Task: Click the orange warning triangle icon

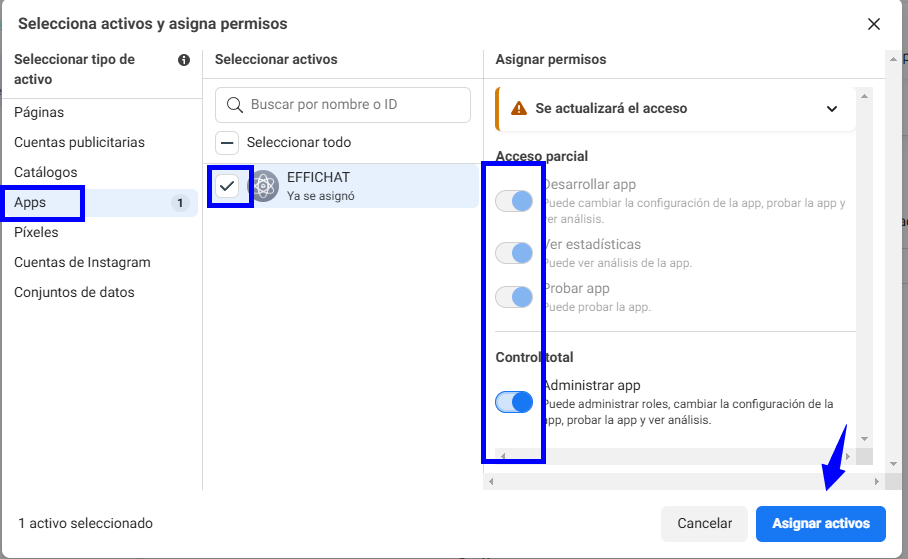Action: (518, 108)
